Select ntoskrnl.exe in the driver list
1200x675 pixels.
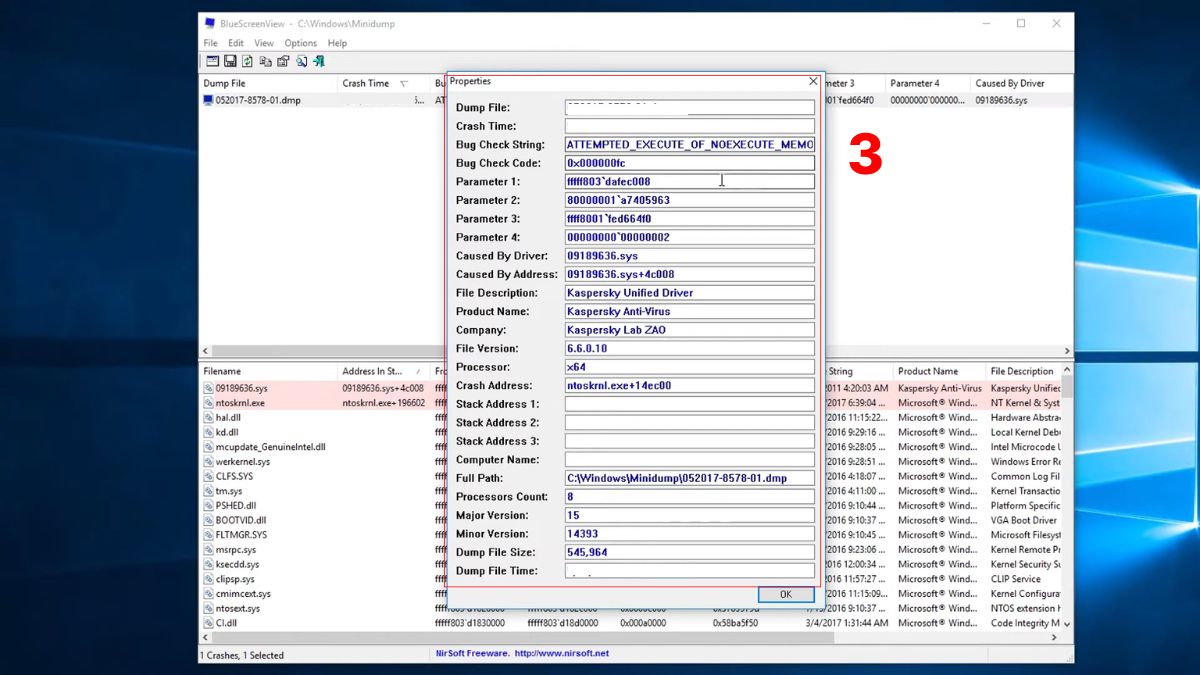(240, 403)
